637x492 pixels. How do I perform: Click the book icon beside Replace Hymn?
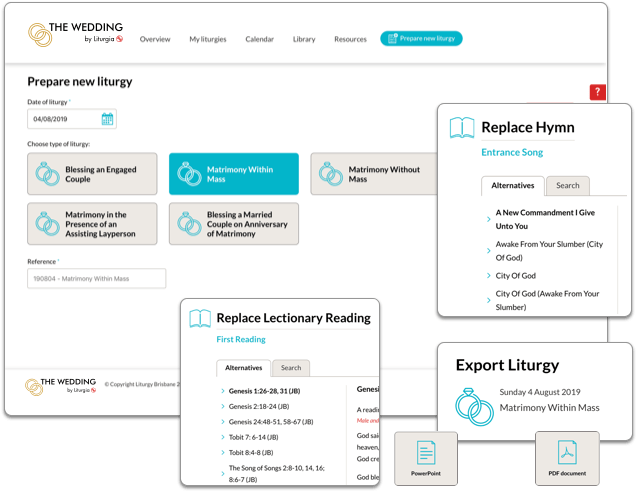461,128
